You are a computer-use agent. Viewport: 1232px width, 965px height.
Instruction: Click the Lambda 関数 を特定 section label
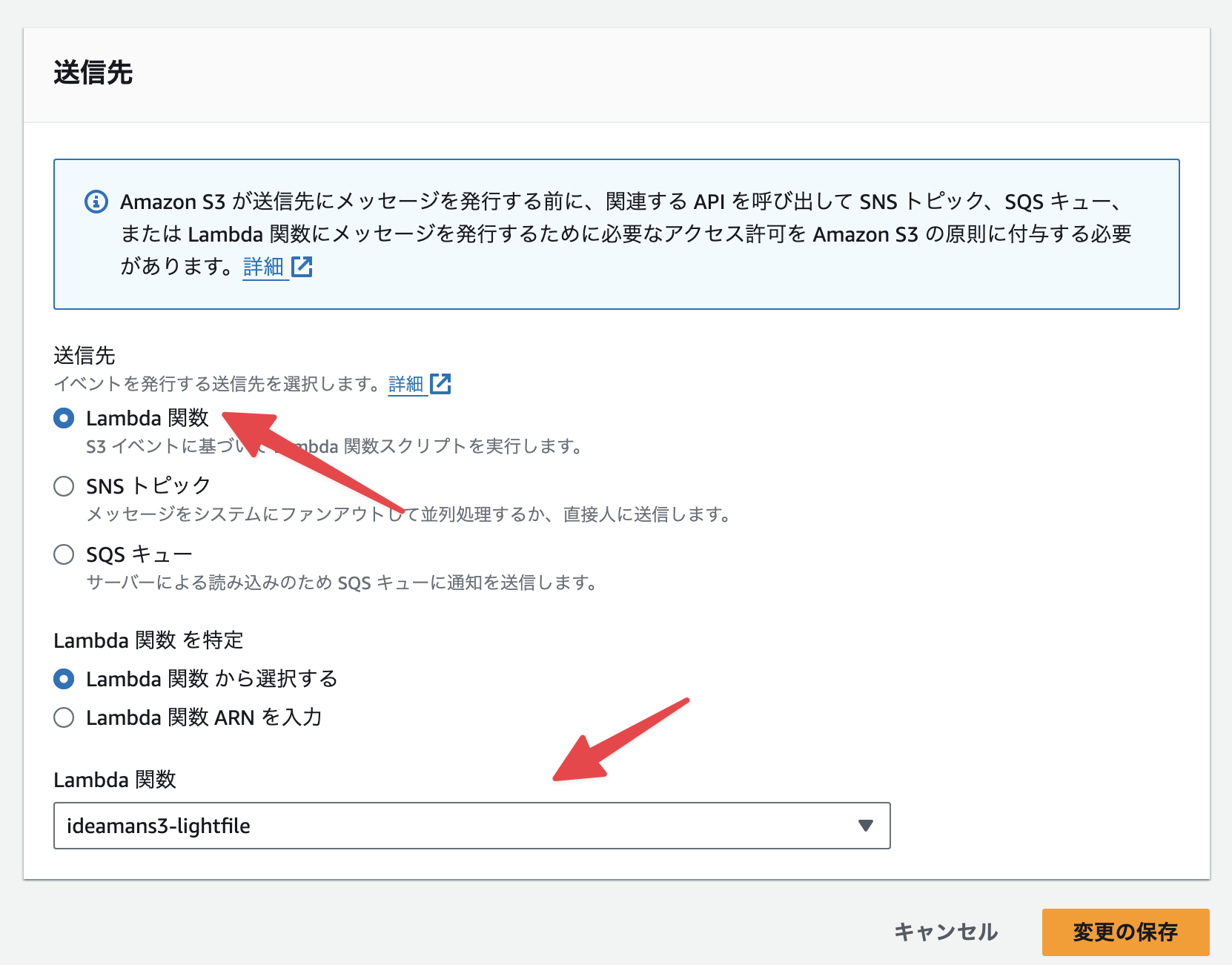tap(148, 640)
